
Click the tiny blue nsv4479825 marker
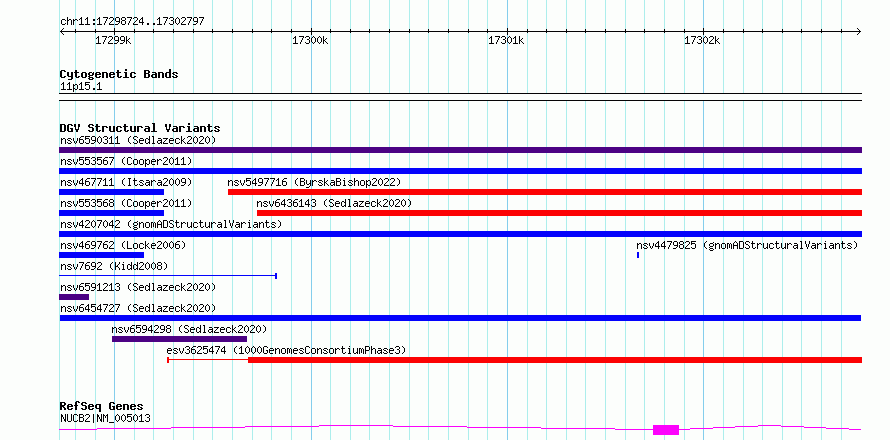[x=638, y=255]
